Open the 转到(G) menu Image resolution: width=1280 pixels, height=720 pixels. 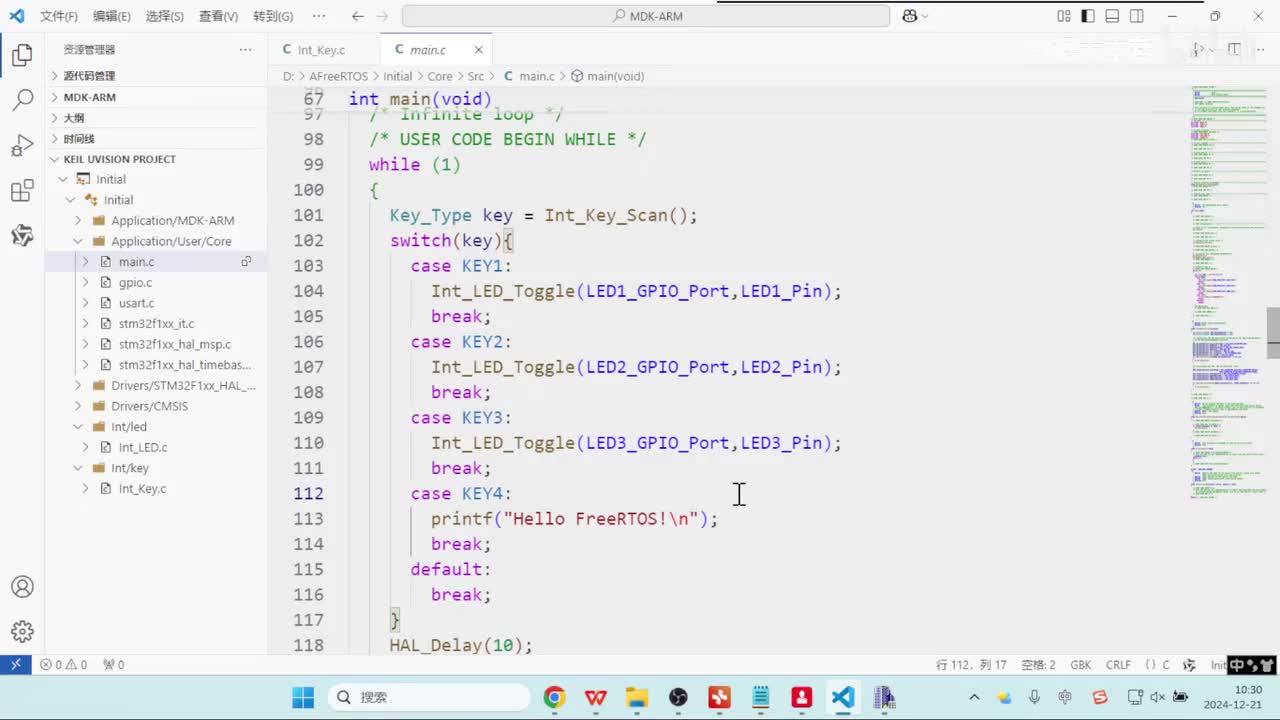point(273,16)
